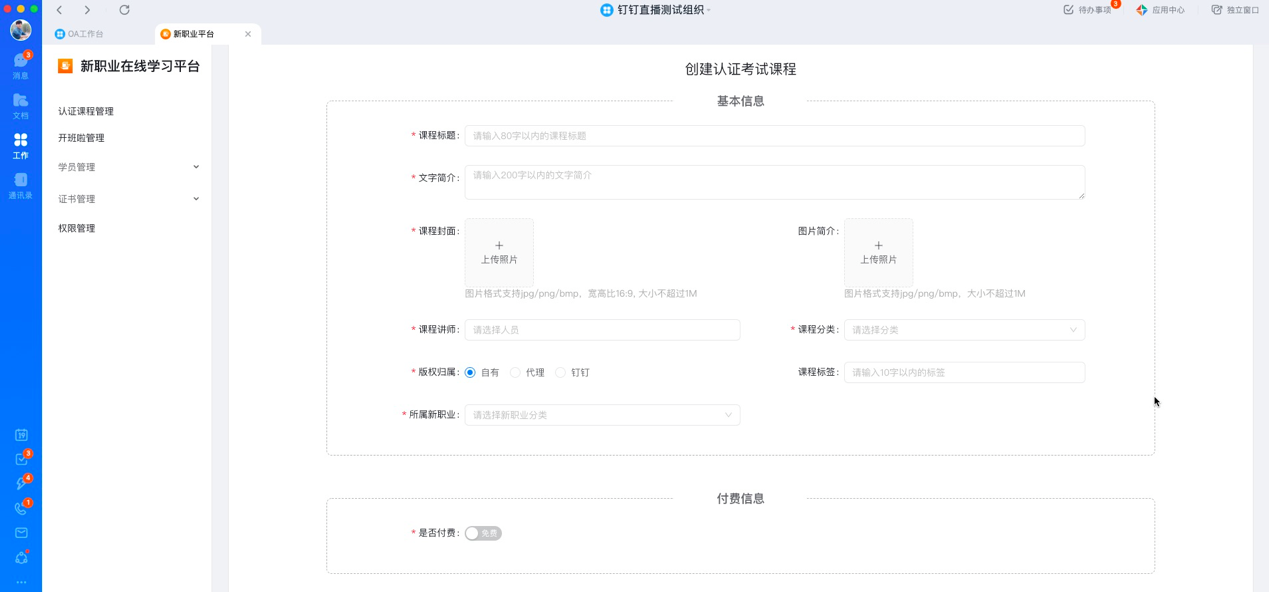This screenshot has height=592, width=1269.
Task: Click 上传照片 for 课程封面
Action: tap(499, 252)
